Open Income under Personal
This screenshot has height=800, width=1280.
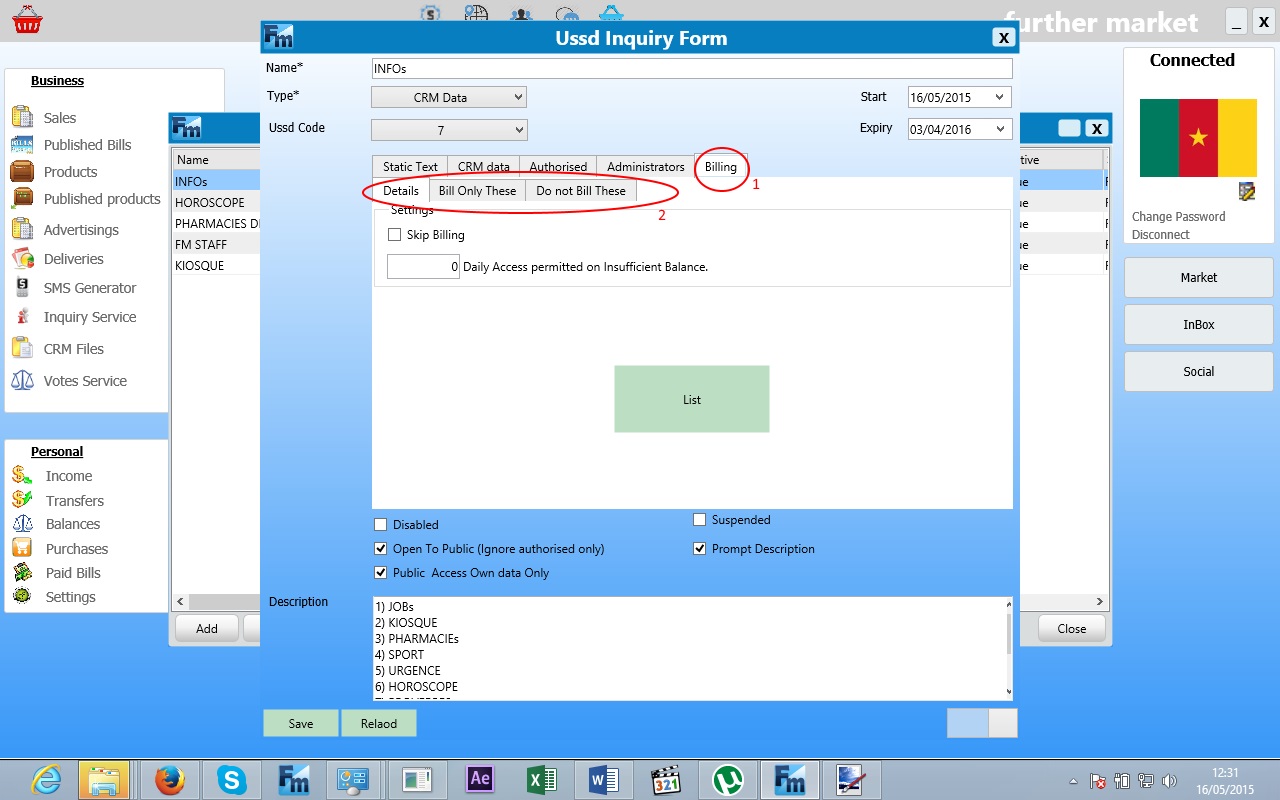68,476
